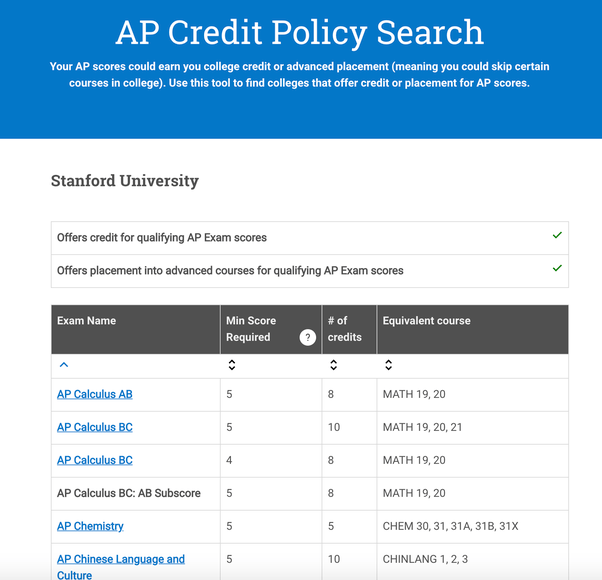Open AP Calculus BC link in the 10-credit row

point(95,427)
